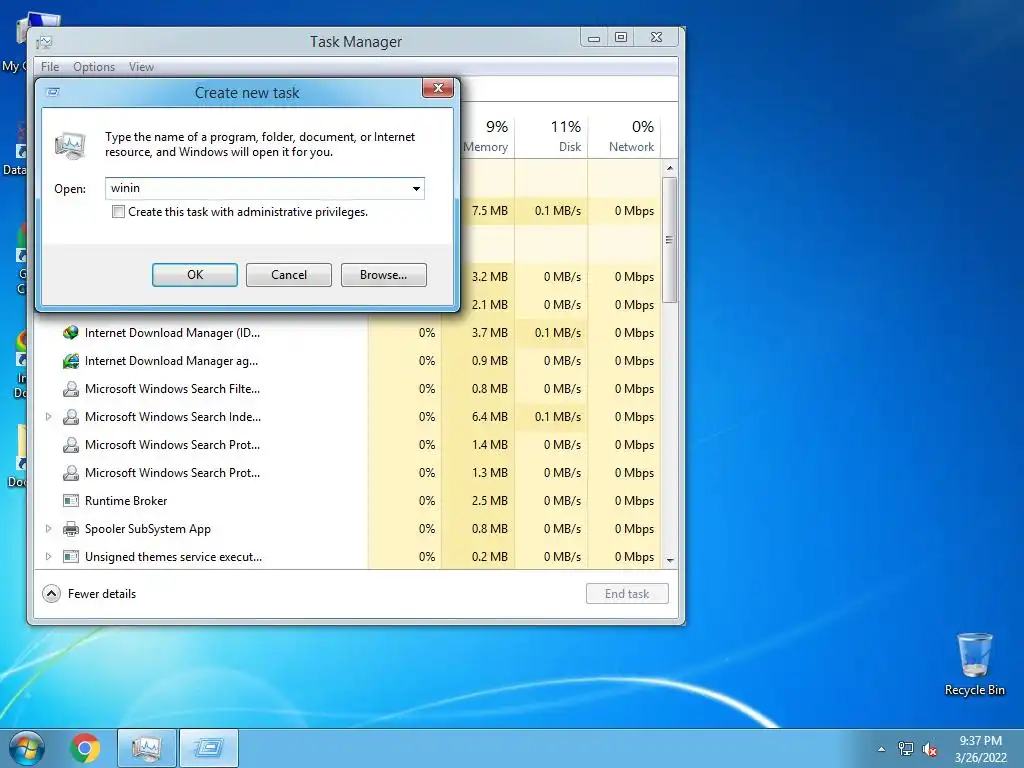1024x768 pixels.
Task: Click the 7.5 MB memory value
Action: (x=489, y=211)
